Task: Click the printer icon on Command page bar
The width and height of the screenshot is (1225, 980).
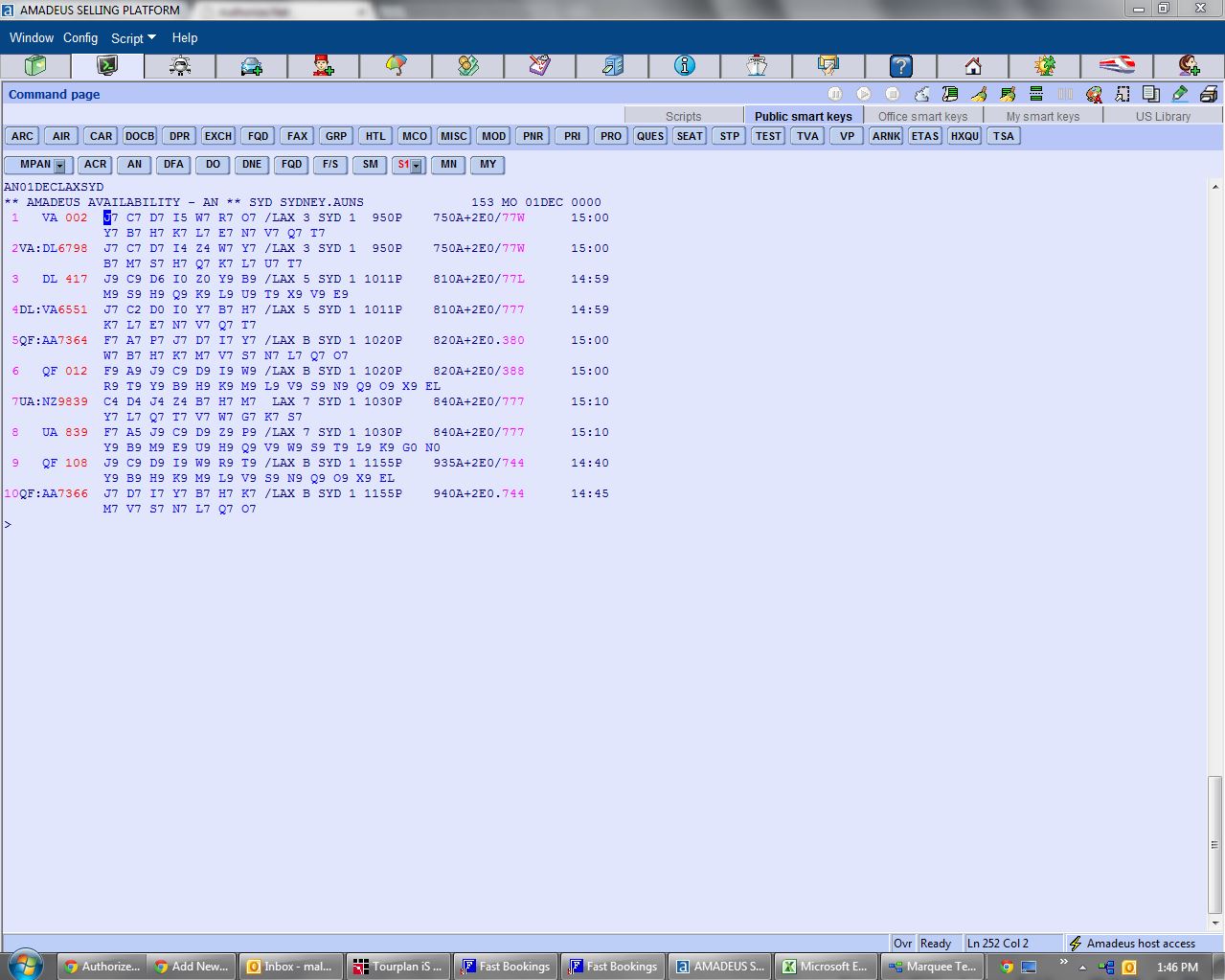Action: coord(1209,94)
